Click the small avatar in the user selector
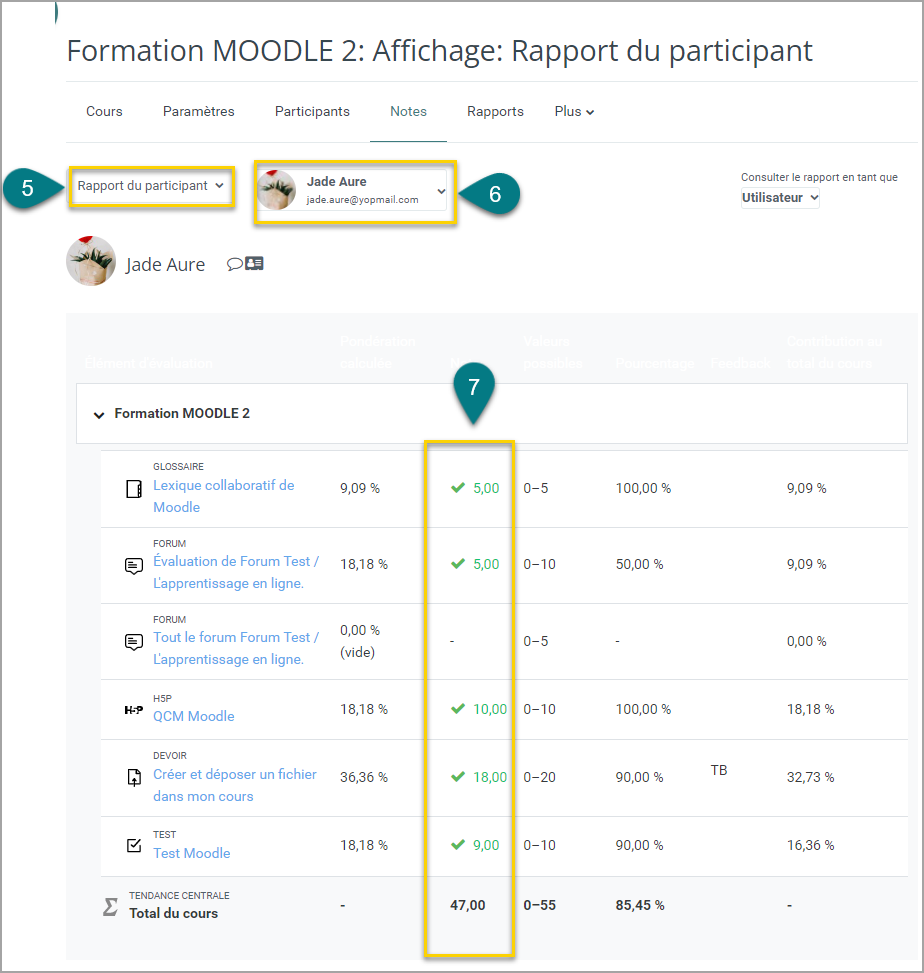This screenshot has width=924, height=973. [x=277, y=190]
